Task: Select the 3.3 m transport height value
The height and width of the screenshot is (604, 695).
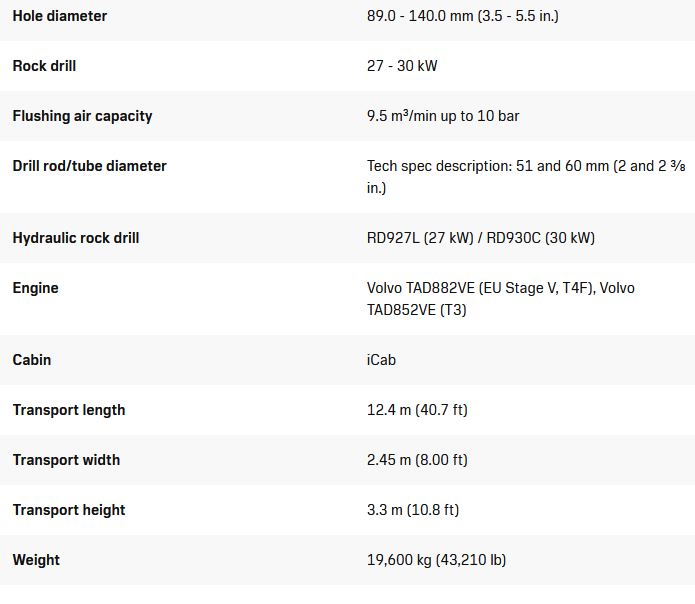Action: click(413, 510)
